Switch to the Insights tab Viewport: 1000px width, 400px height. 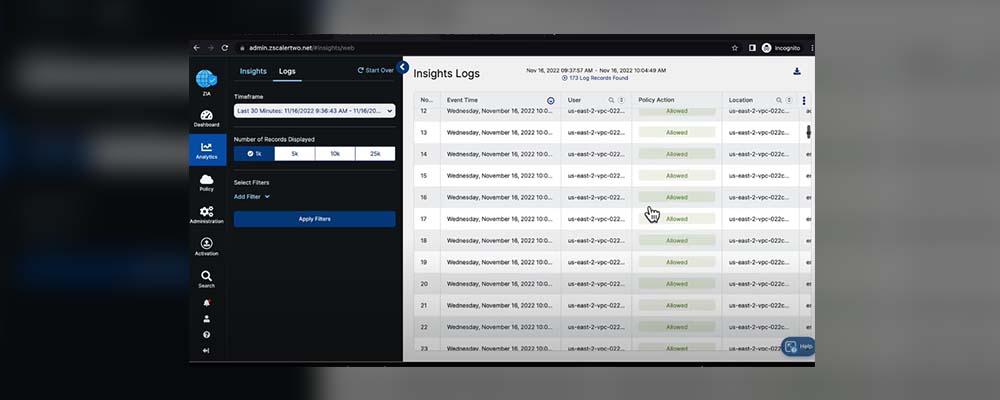click(x=253, y=71)
